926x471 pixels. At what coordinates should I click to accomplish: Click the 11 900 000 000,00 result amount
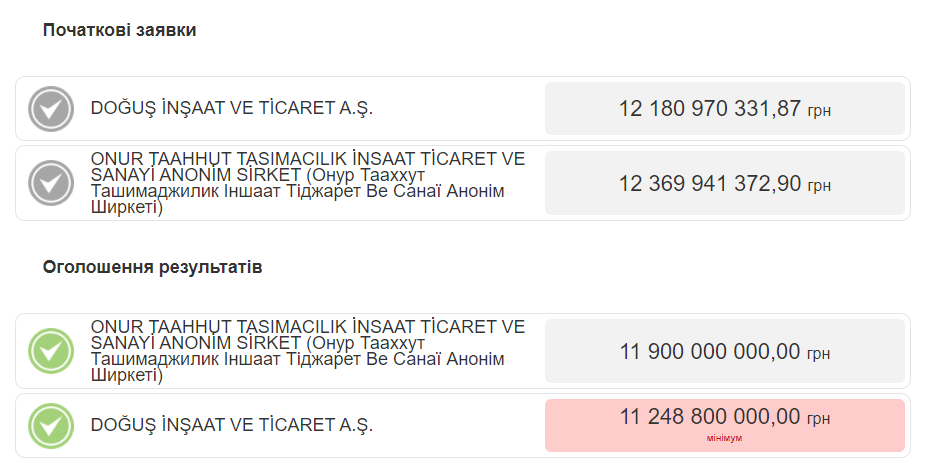(710, 352)
